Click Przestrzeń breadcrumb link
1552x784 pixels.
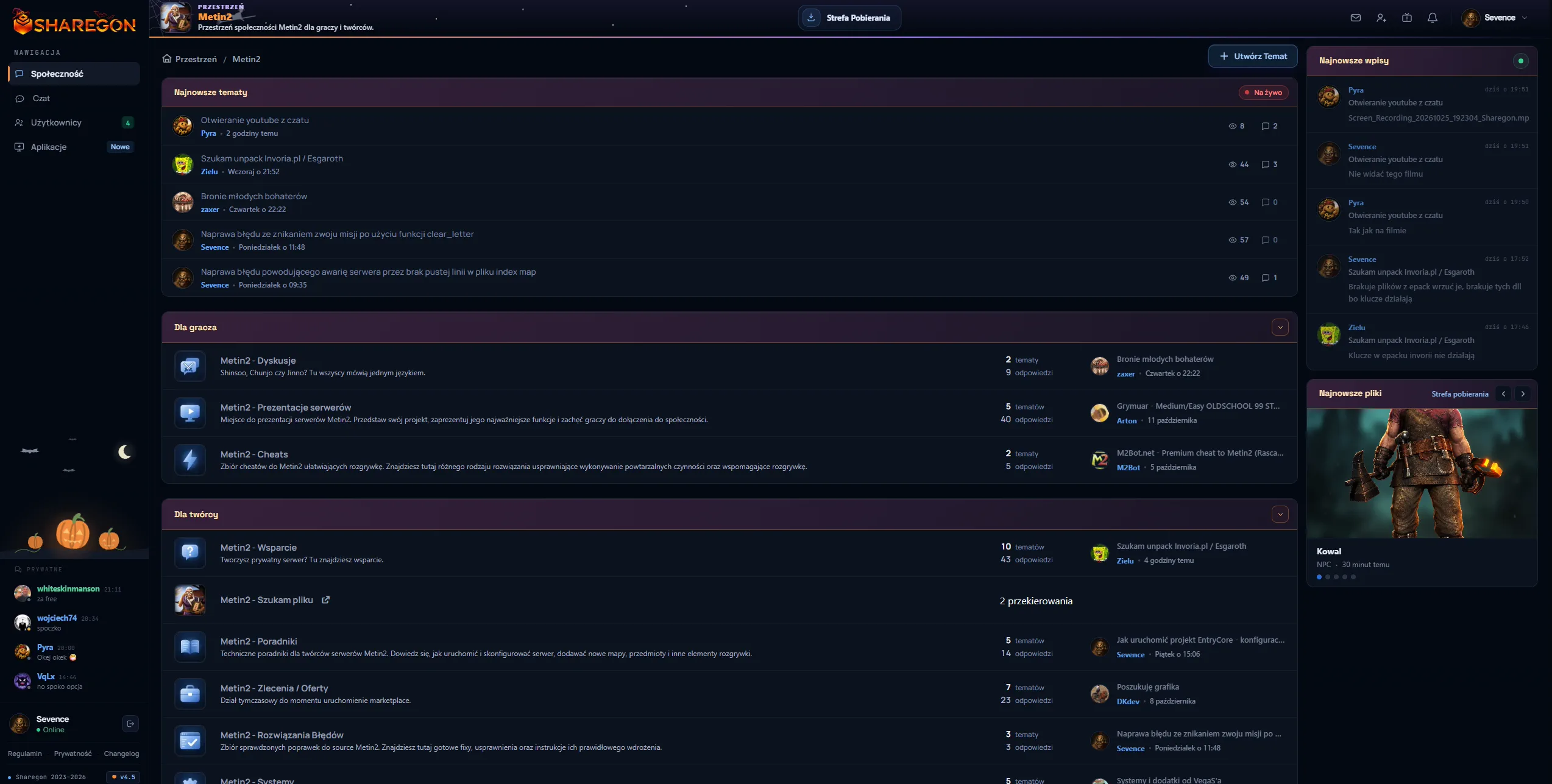tap(196, 59)
